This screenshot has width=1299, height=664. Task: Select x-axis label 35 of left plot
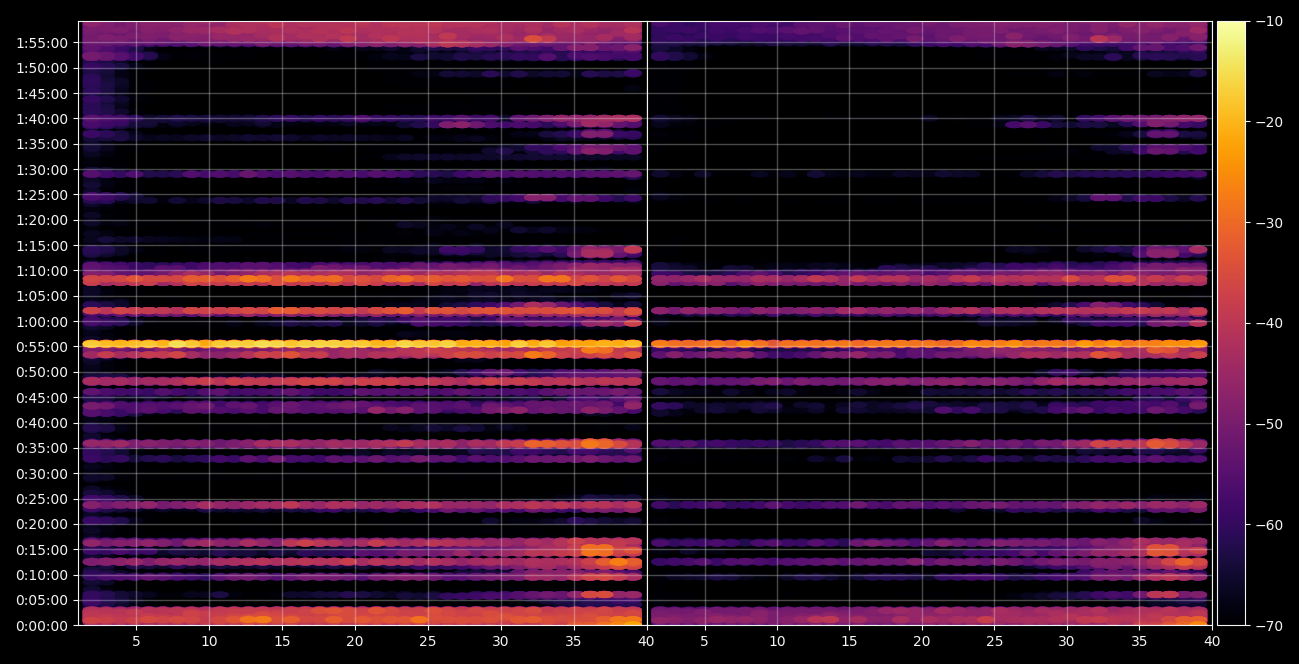pyautogui.click(x=573, y=640)
